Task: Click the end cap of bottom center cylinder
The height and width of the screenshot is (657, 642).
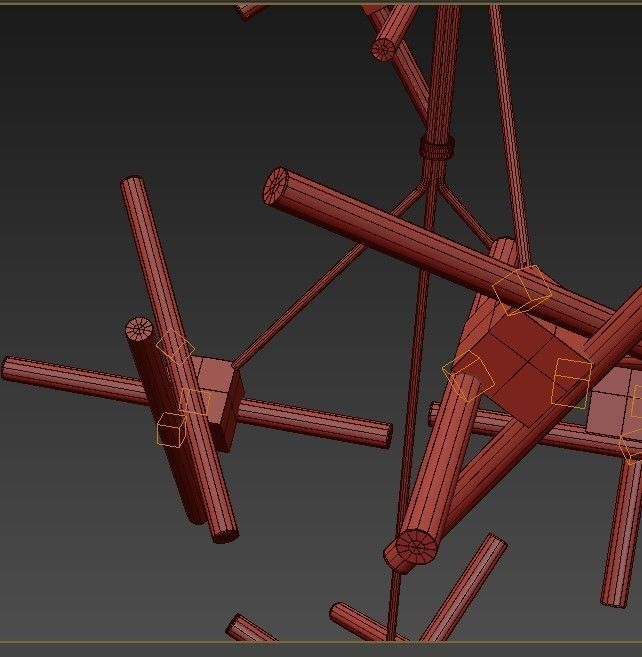Action: pos(416,547)
